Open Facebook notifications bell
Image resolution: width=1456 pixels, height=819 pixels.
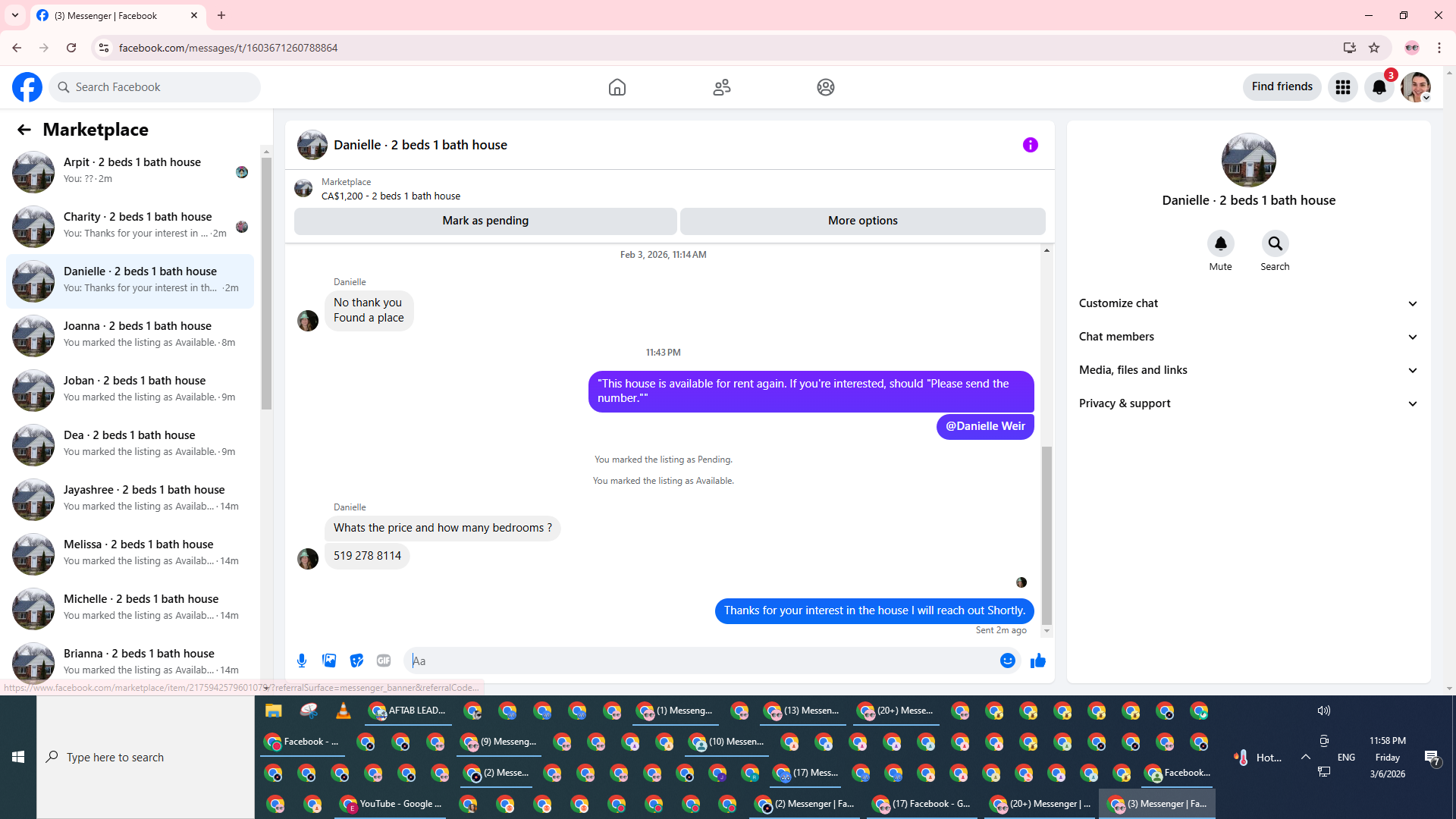tap(1379, 87)
